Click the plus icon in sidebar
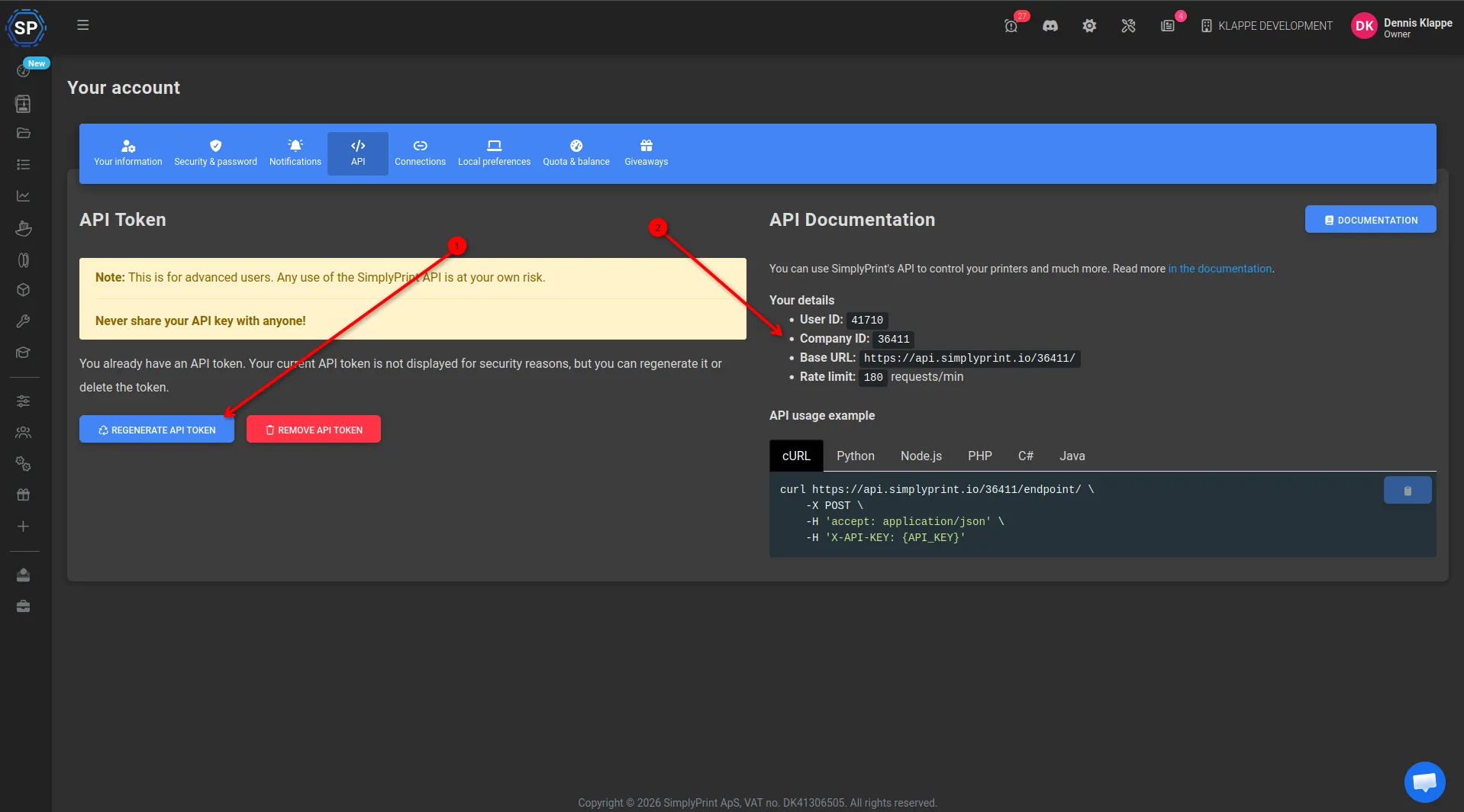 24,527
